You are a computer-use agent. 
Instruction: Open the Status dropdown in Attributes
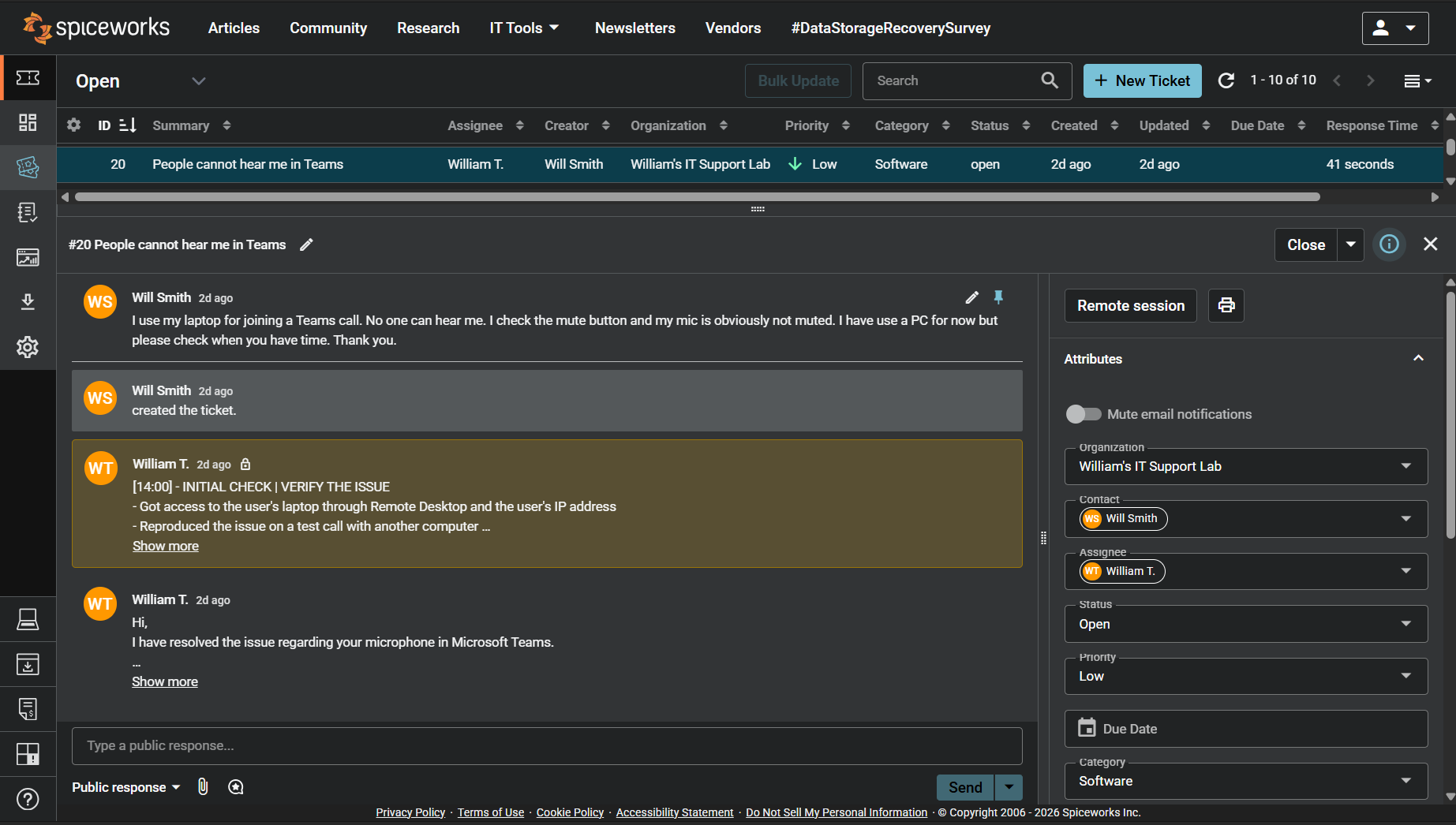(1245, 624)
